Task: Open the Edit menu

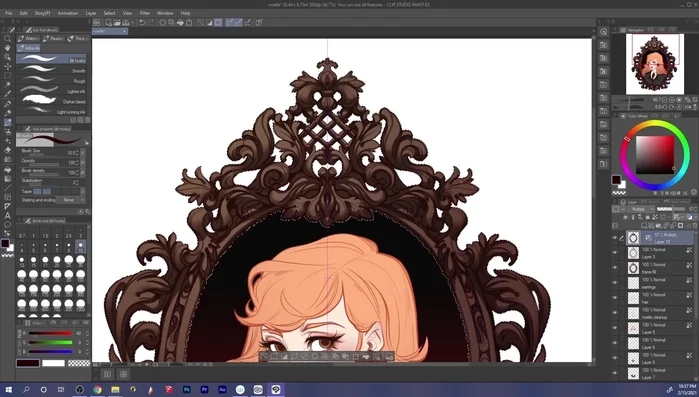Action: tap(23, 13)
